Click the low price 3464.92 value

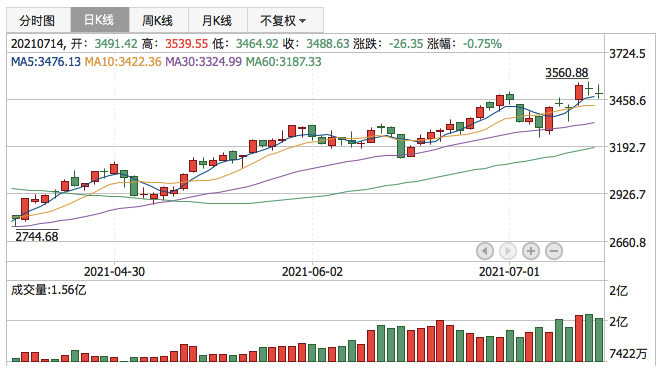tap(257, 44)
